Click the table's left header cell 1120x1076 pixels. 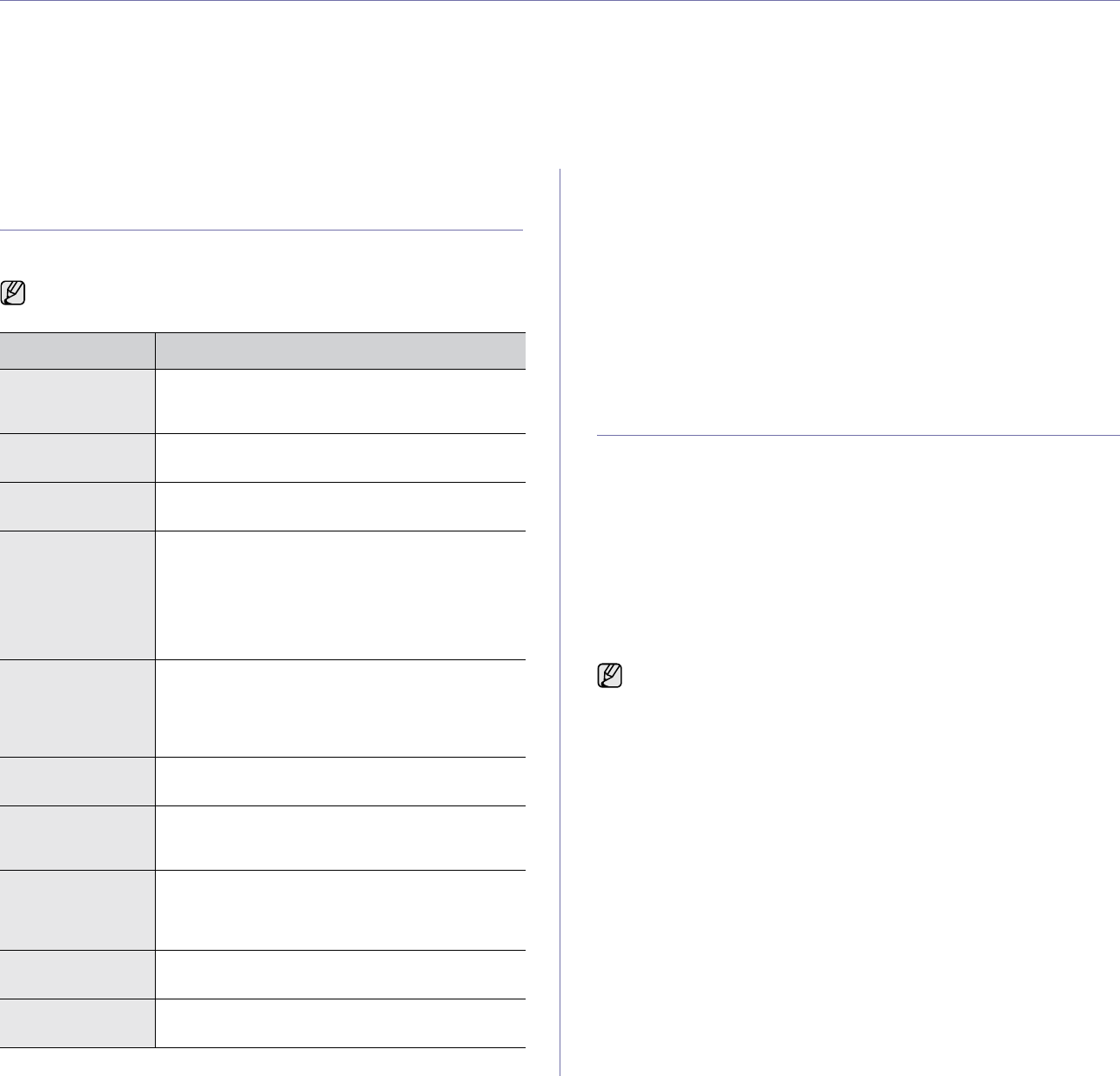77,351
